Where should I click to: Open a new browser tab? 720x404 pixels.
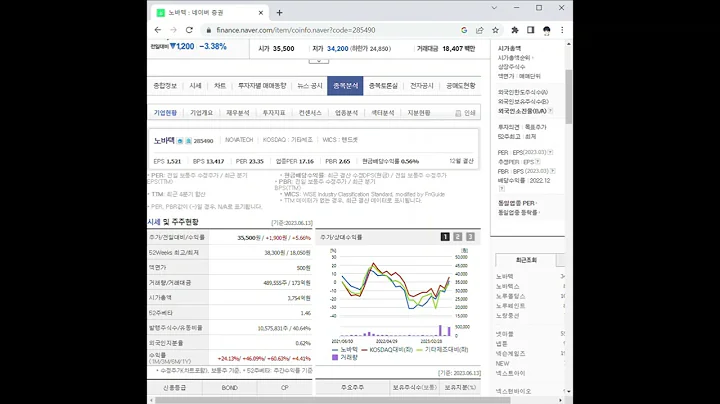tap(279, 13)
